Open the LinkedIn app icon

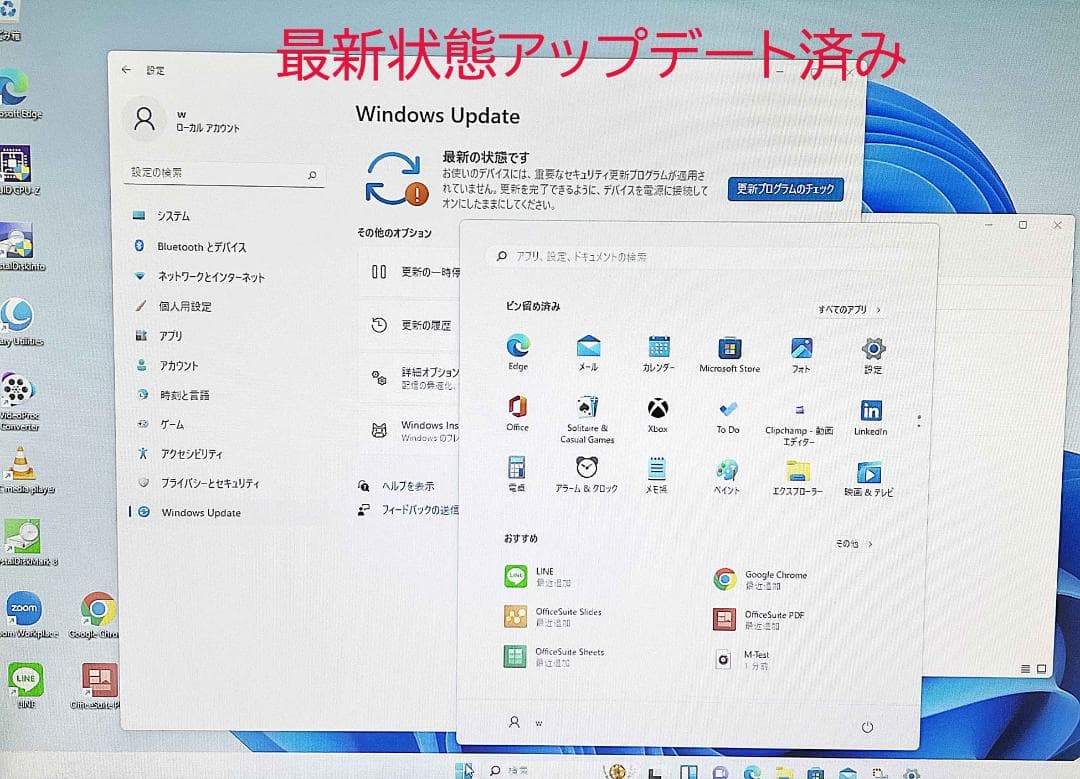870,408
